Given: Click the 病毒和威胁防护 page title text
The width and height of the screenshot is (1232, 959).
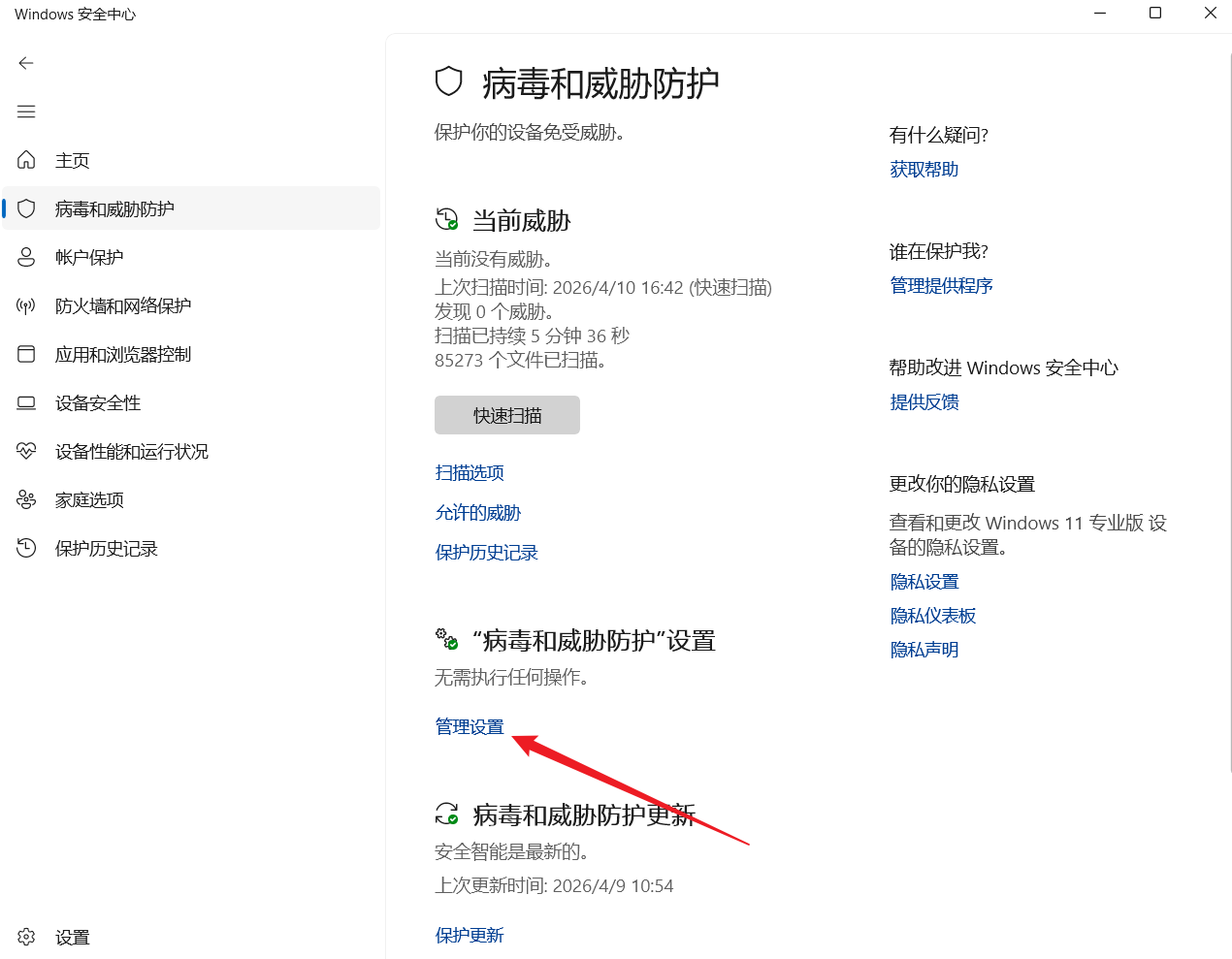Looking at the screenshot, I should [x=600, y=83].
